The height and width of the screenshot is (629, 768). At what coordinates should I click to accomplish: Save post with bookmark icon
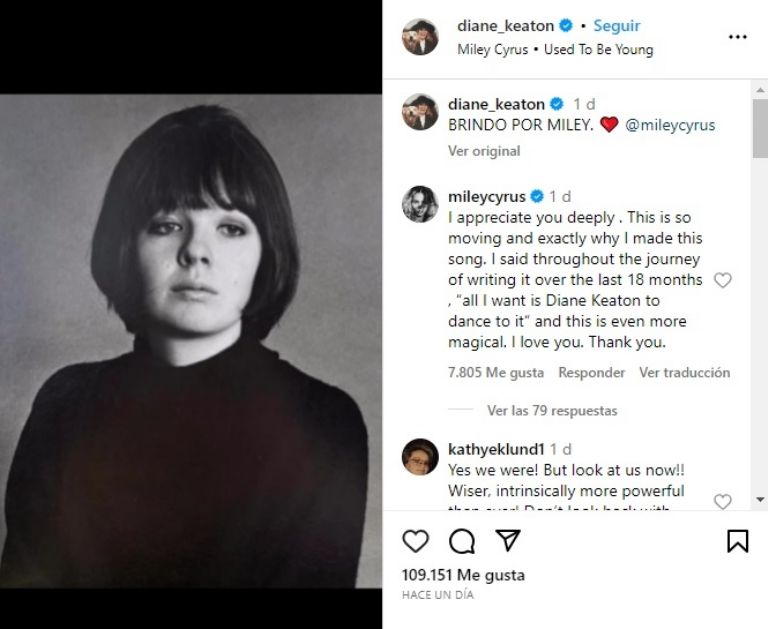pyautogui.click(x=737, y=541)
